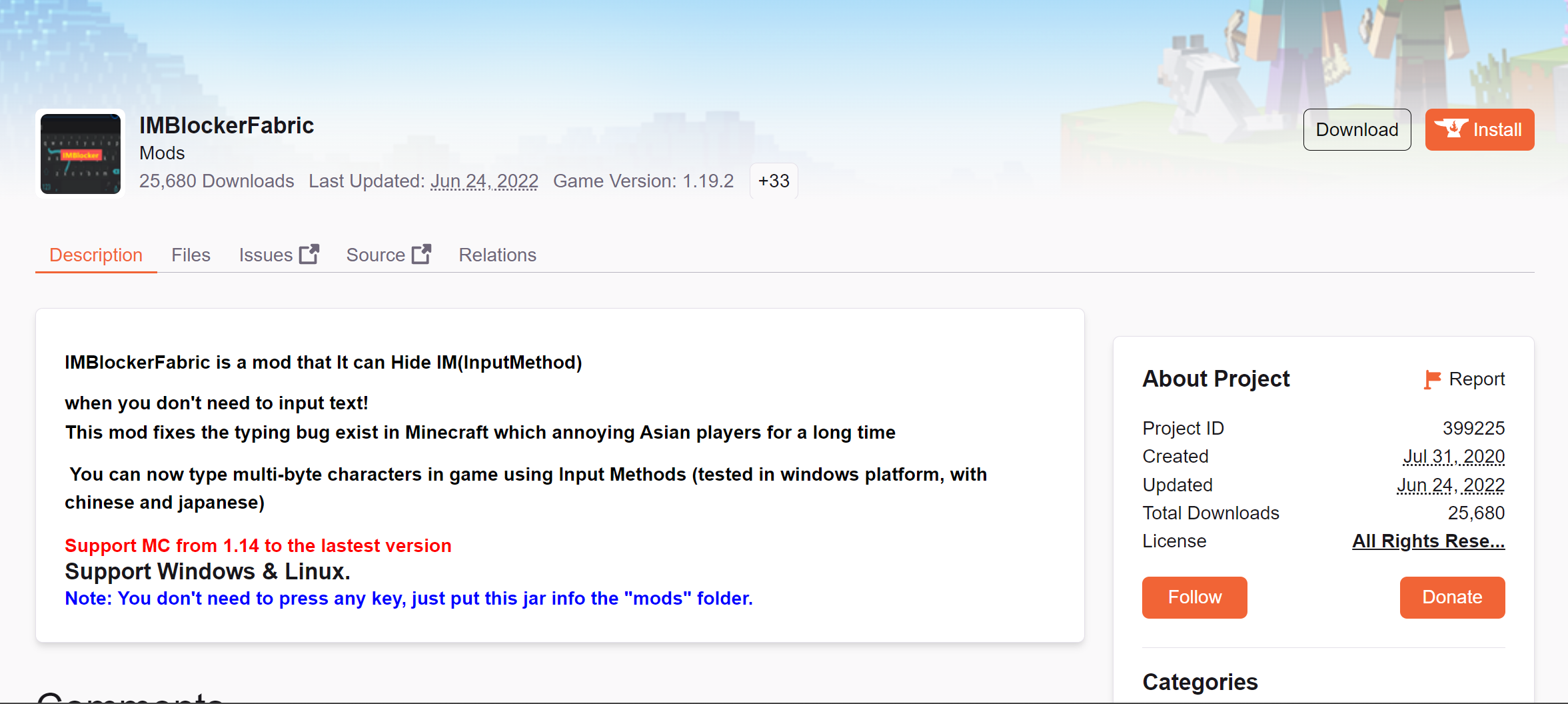Click the IMBlockerFabric project thumbnail image
Viewport: 1568px width, 704px height.
click(81, 153)
